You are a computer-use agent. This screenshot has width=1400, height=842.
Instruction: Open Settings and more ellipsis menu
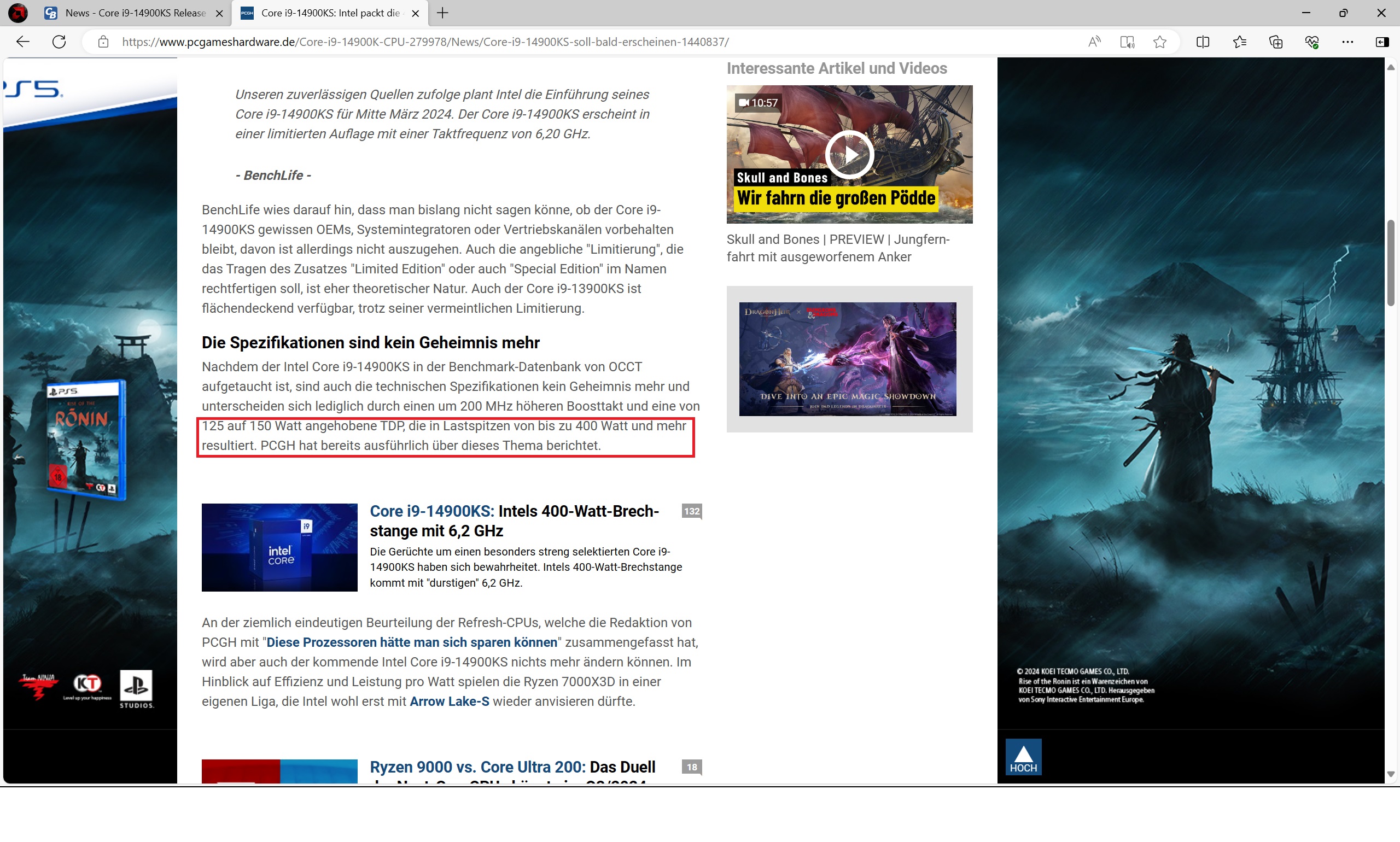(x=1347, y=42)
